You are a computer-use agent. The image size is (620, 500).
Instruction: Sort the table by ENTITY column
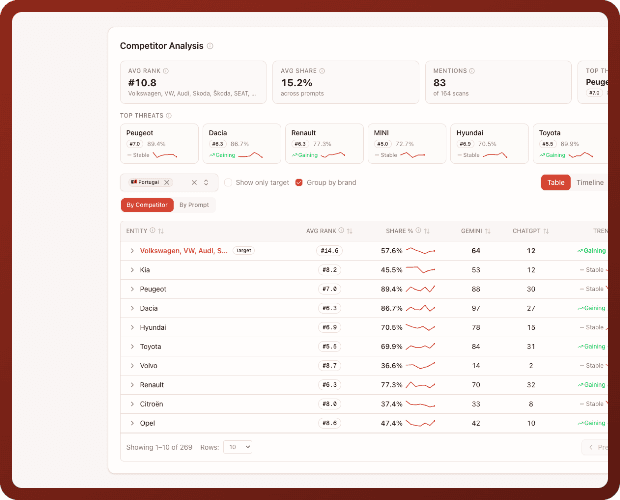point(161,231)
